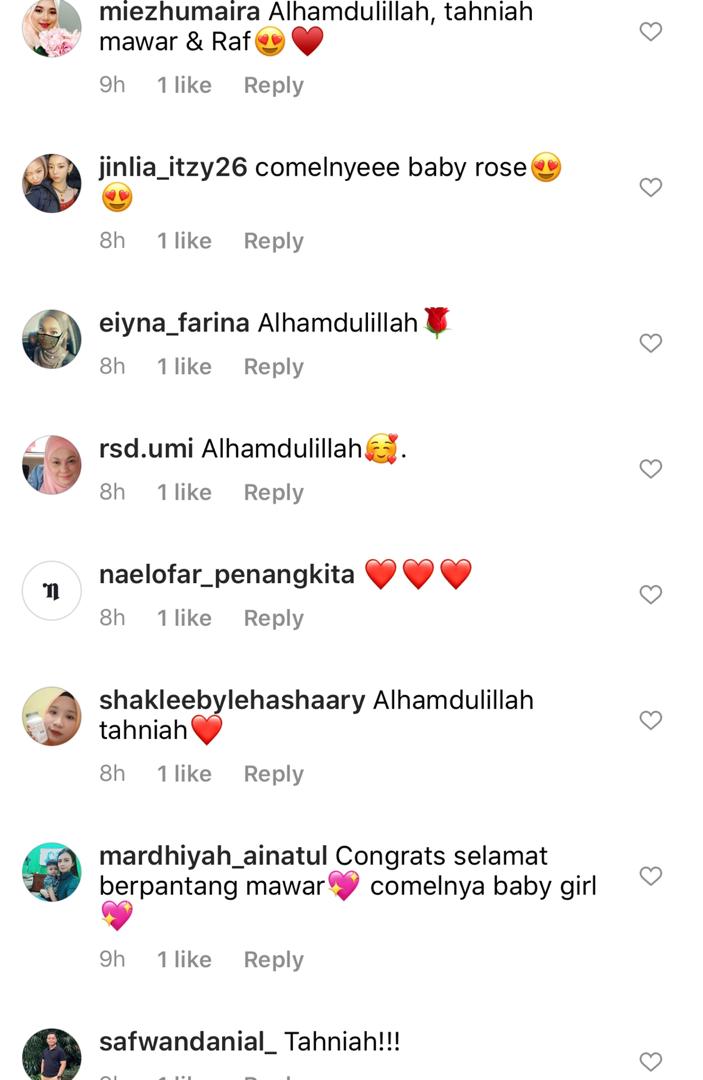
Task: Like eiyna_farina's Alhamdulillah comment
Action: 651,343
